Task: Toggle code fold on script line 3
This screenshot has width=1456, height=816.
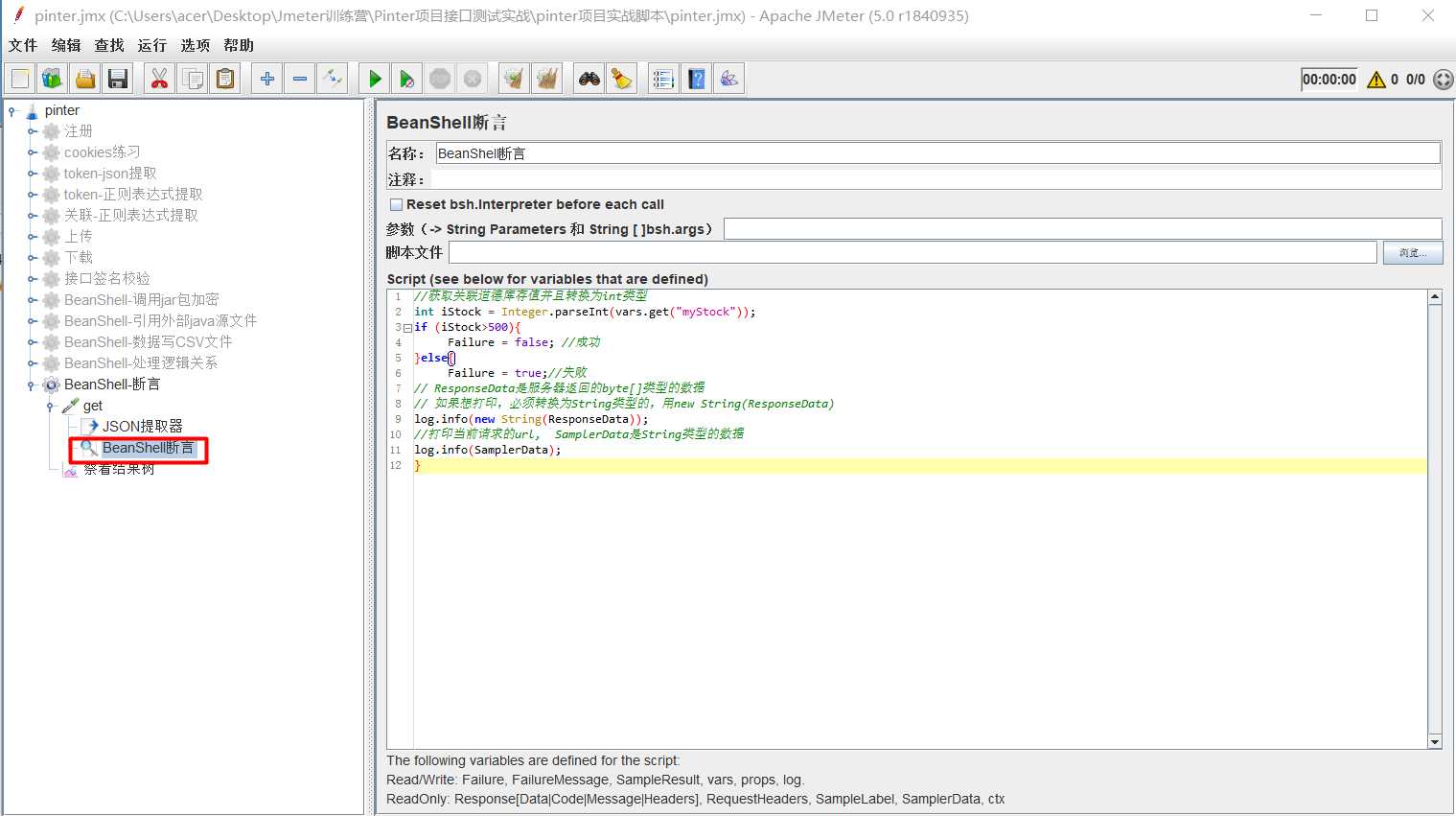Action: pyautogui.click(x=407, y=327)
